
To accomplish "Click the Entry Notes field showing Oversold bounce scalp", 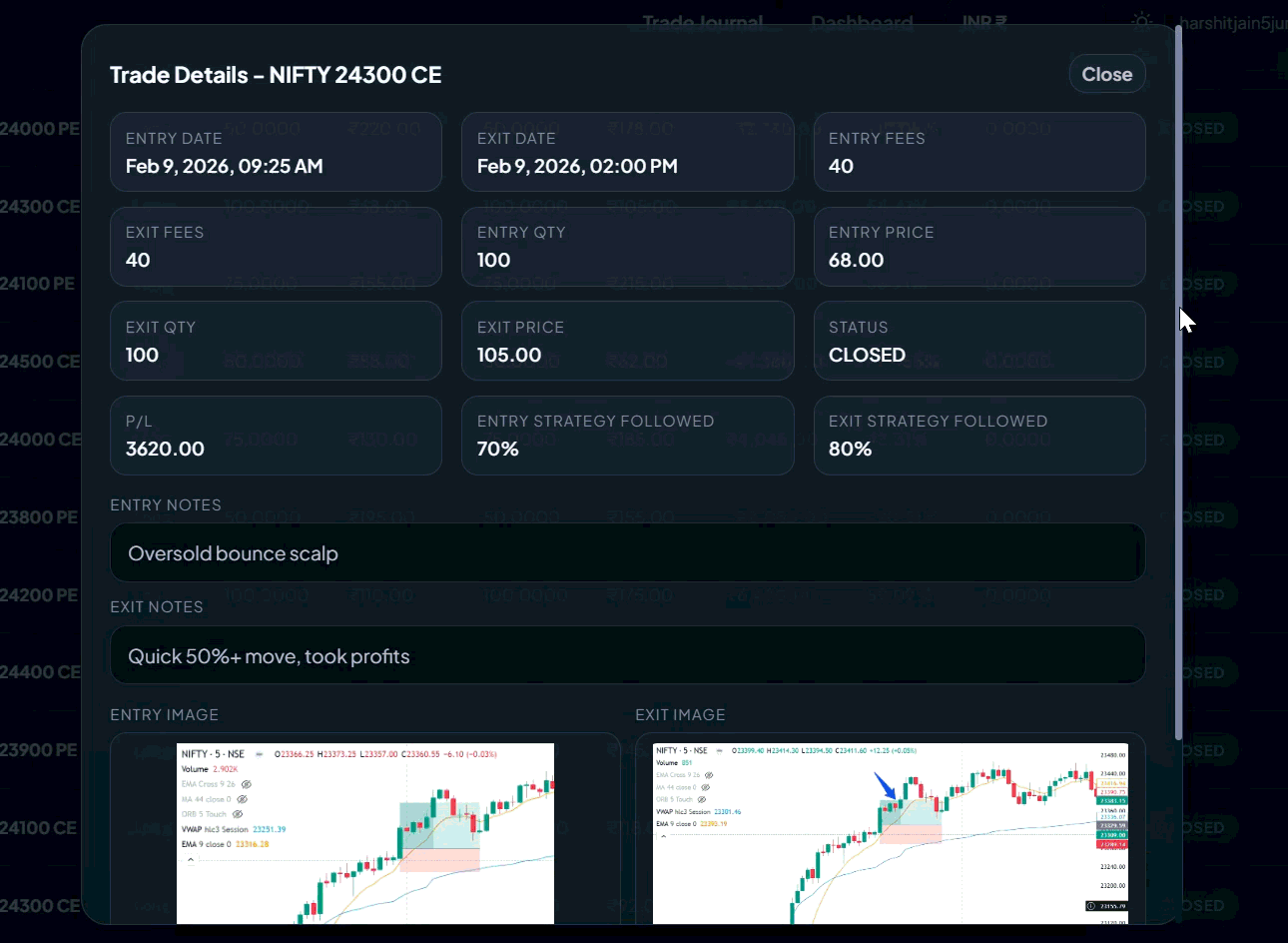I will (x=627, y=552).
